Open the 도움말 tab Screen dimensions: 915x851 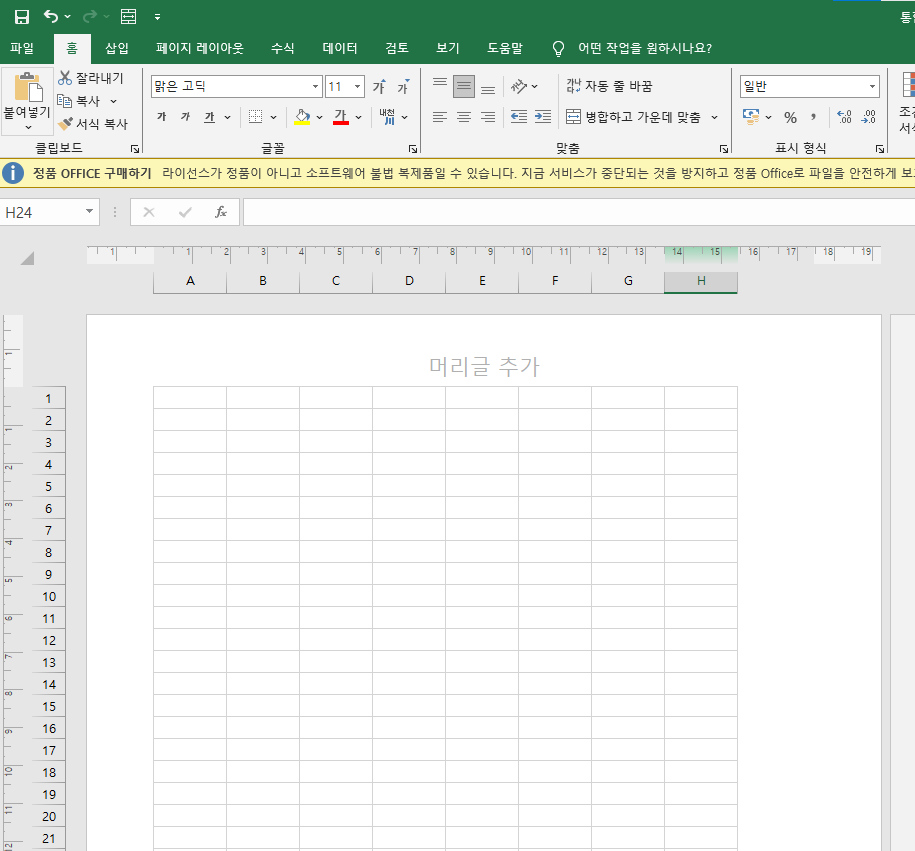[x=505, y=48]
